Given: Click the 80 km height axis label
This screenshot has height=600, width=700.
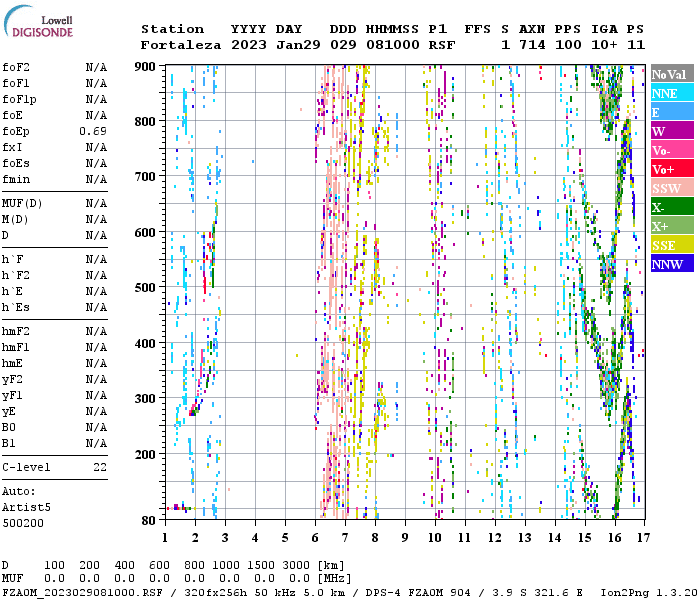Looking at the screenshot, I should click(149, 521).
